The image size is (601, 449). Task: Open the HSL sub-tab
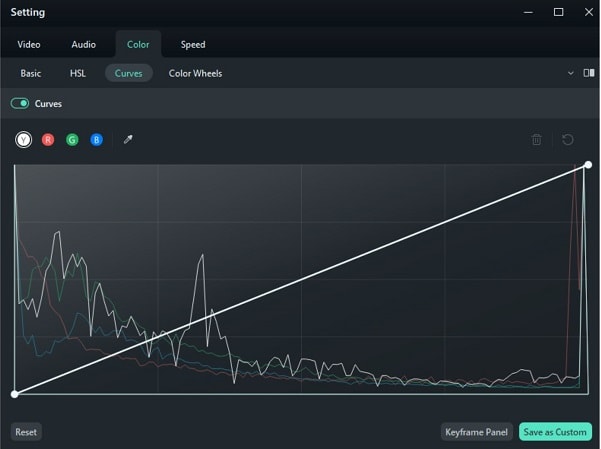point(78,73)
